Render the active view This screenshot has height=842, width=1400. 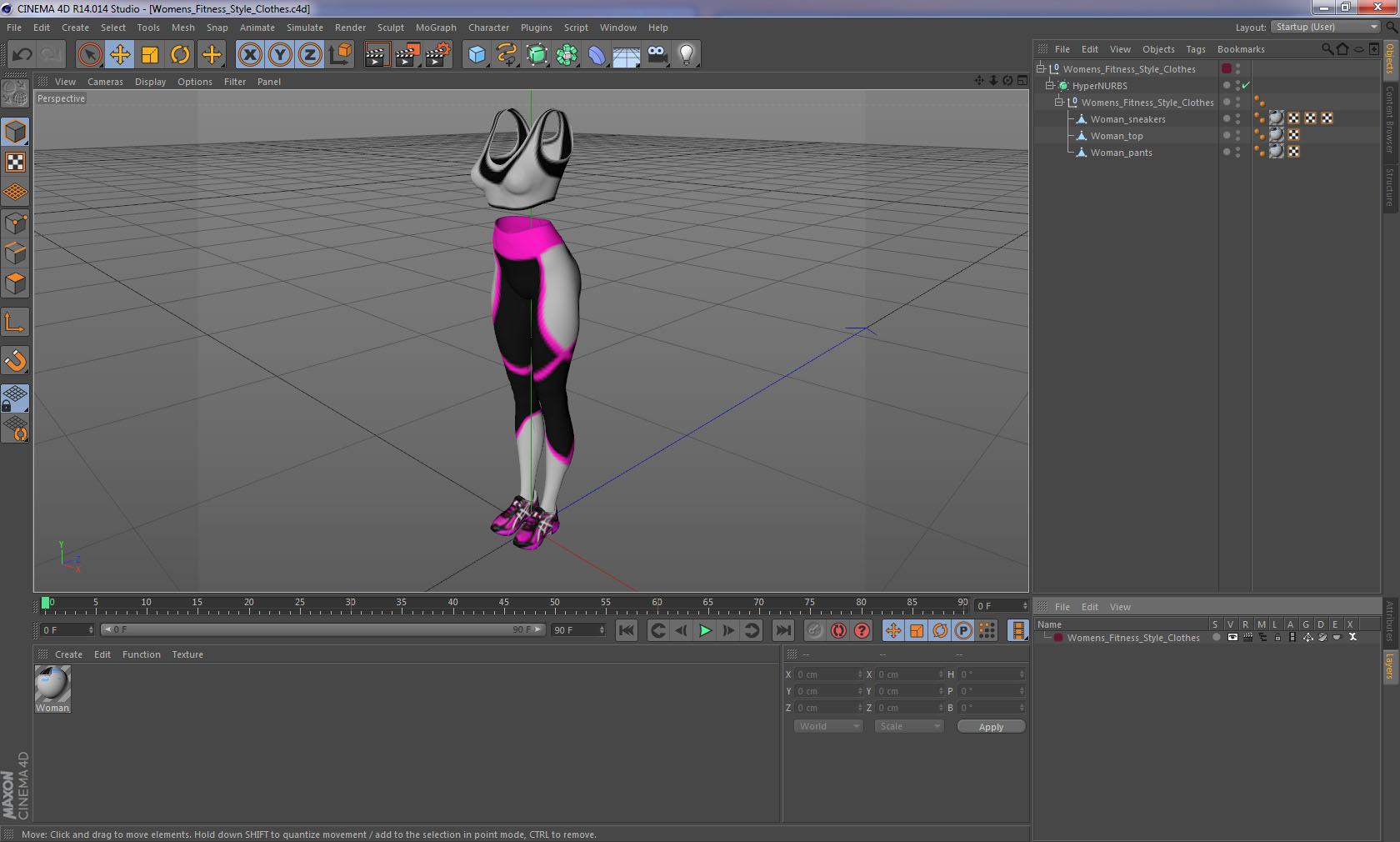(x=377, y=55)
